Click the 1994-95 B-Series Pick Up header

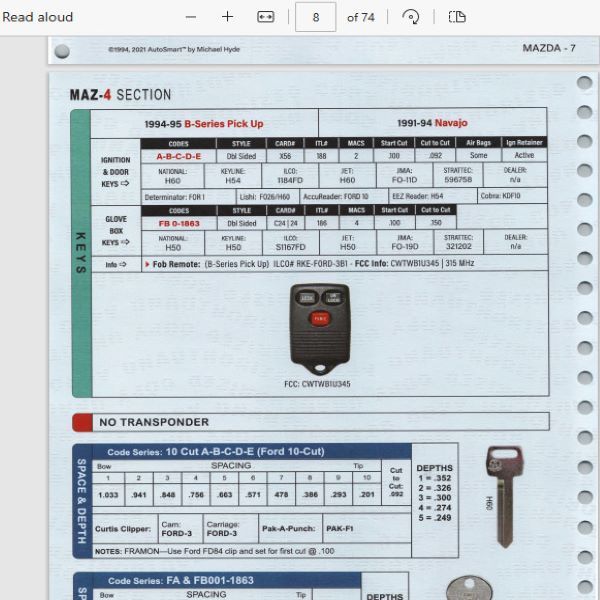click(x=203, y=123)
